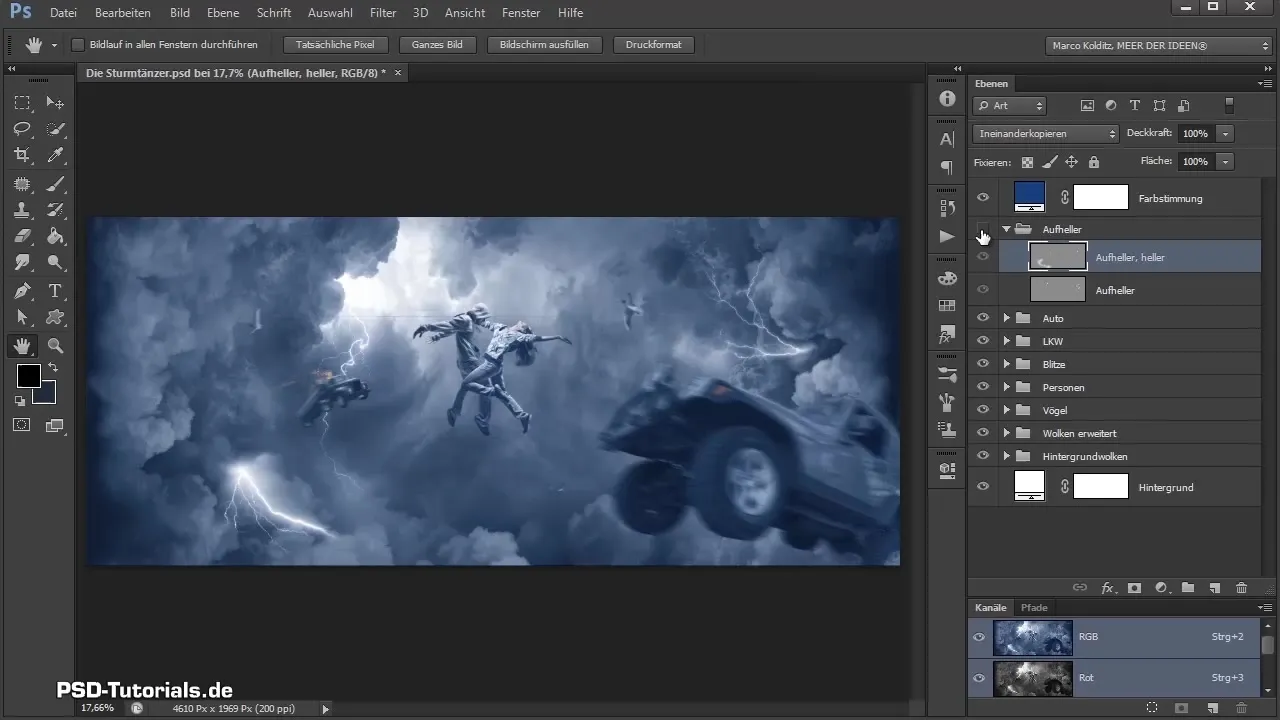This screenshot has width=1280, height=720.
Task: Select the Eraser tool
Action: coord(22,237)
